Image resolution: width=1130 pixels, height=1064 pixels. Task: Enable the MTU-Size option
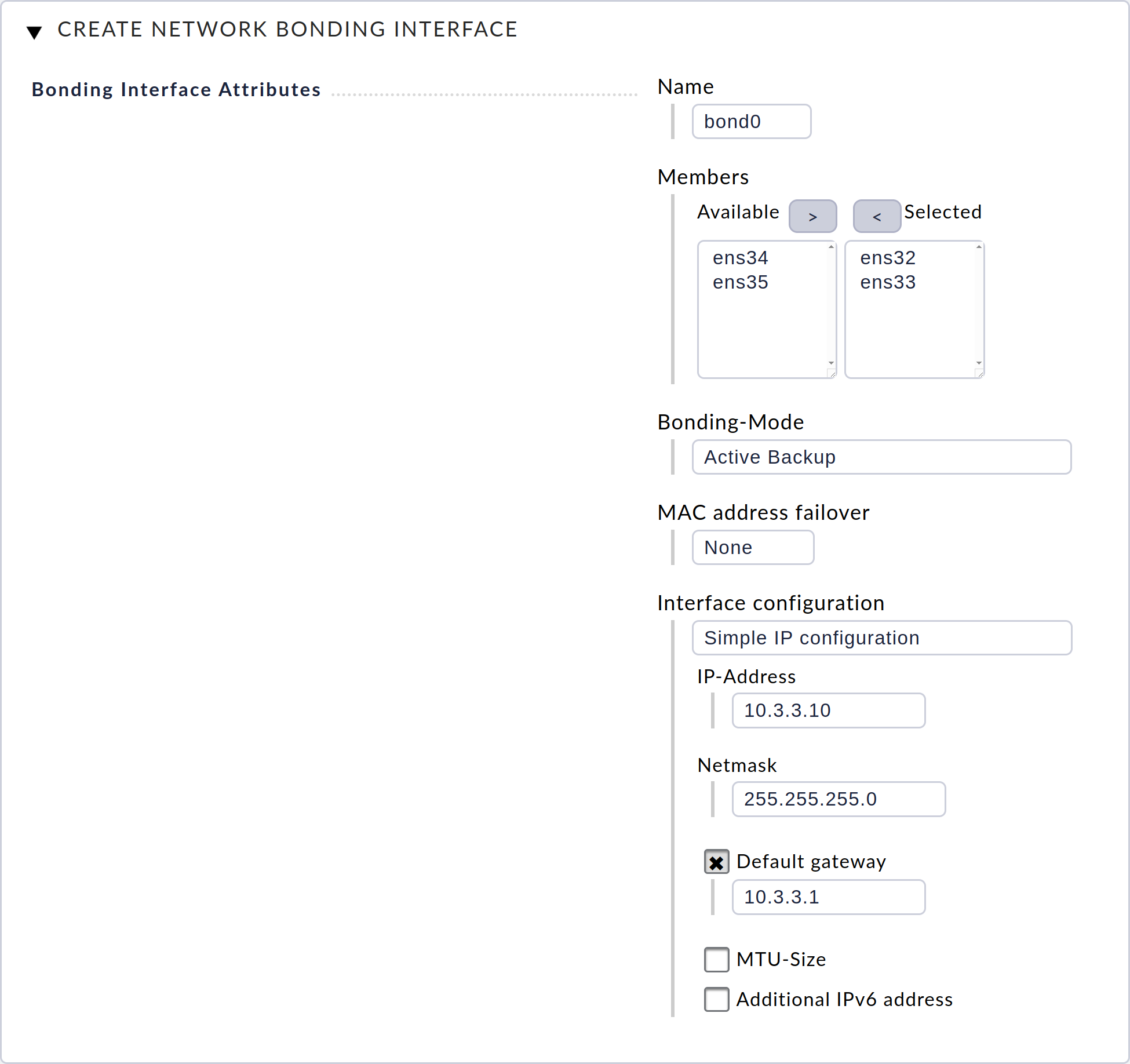716,960
